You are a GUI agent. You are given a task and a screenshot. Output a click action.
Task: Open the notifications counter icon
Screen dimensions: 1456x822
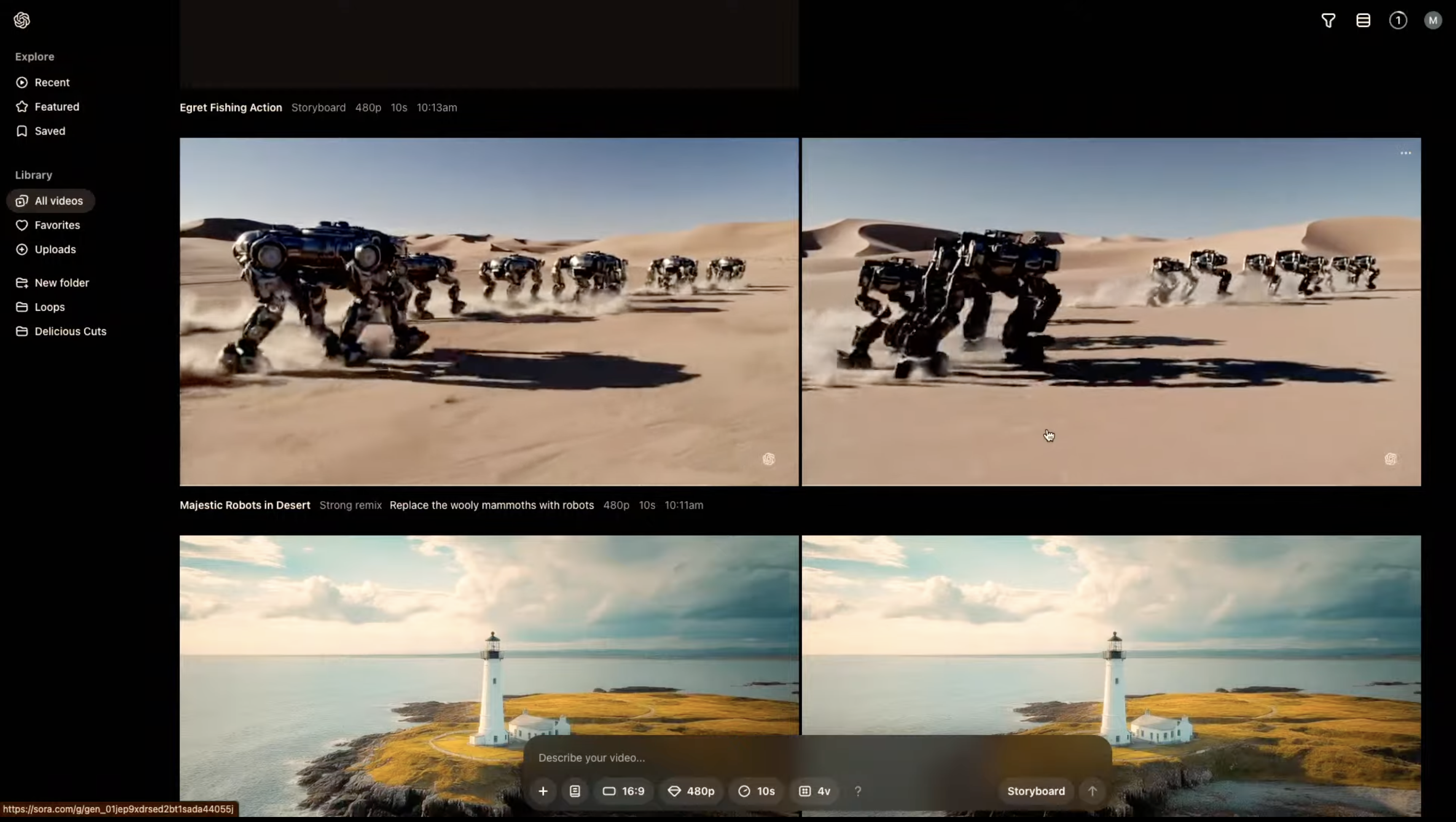click(1398, 21)
